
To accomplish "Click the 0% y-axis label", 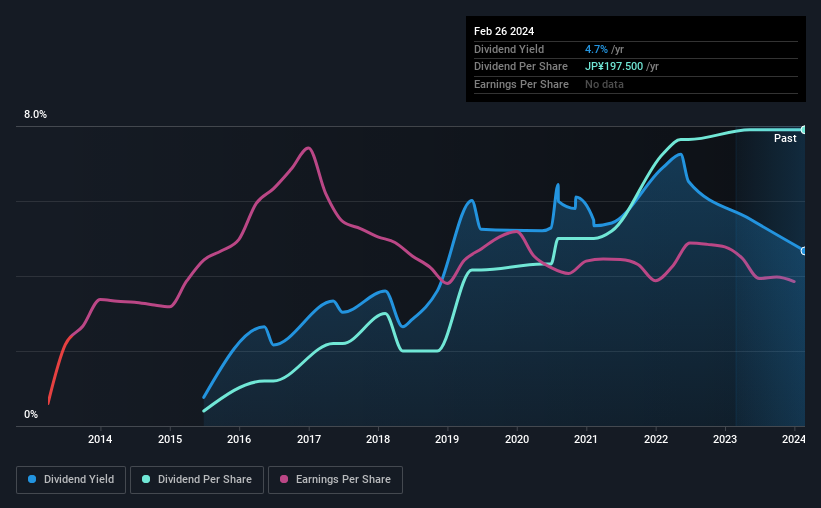I will (31, 415).
